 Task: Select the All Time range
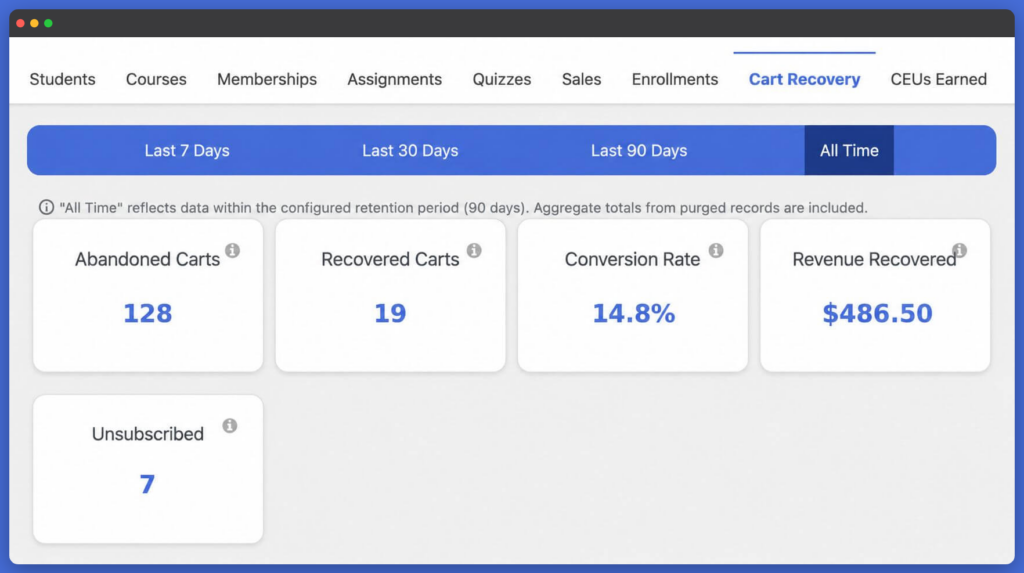coord(849,150)
